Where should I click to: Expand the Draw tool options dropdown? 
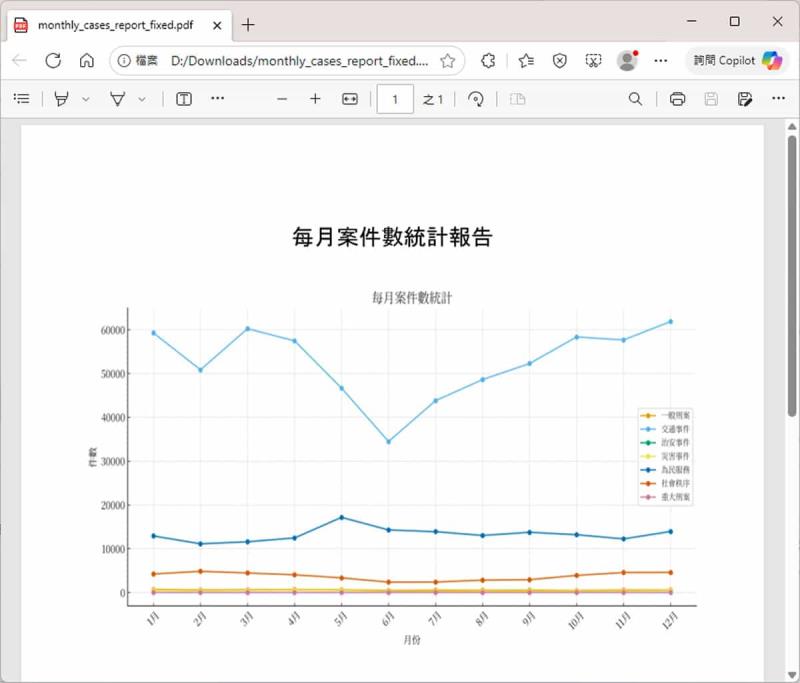pyautogui.click(x=86, y=99)
